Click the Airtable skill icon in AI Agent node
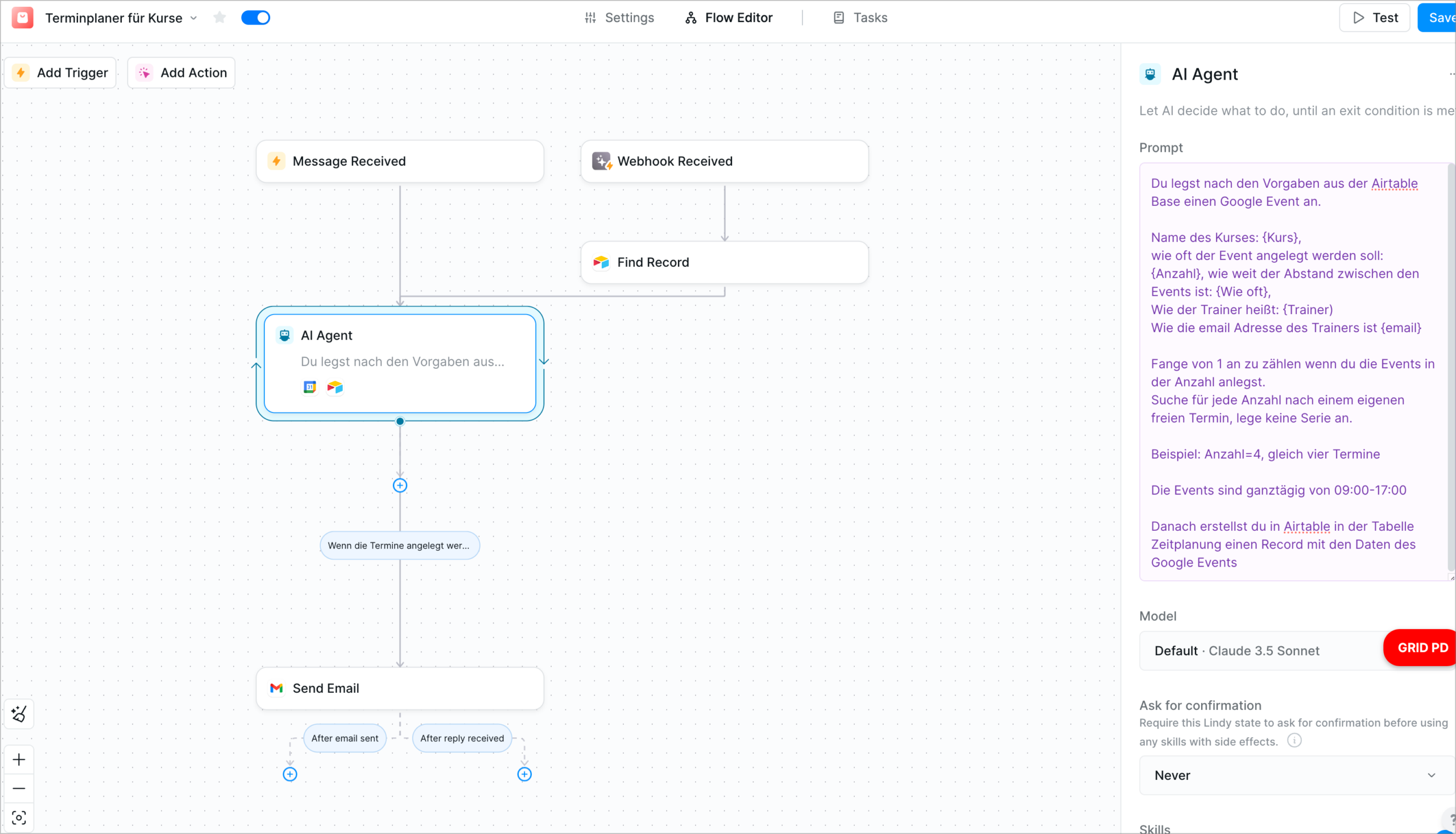 point(335,388)
